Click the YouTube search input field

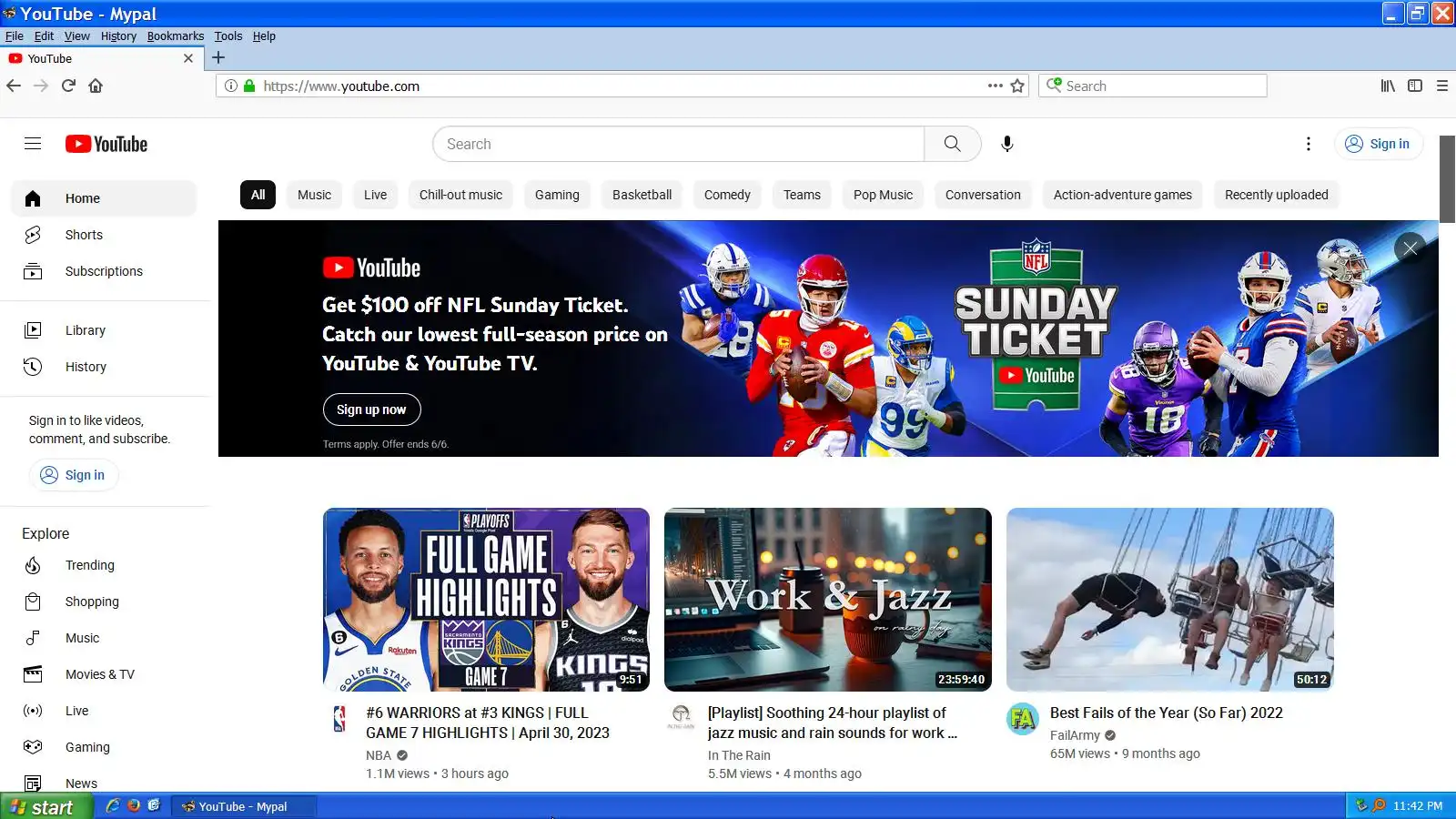click(x=679, y=144)
